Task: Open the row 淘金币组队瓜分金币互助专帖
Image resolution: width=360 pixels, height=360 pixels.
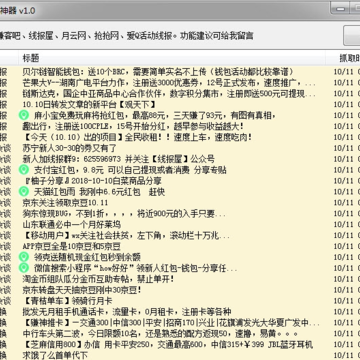Action: (x=180, y=279)
